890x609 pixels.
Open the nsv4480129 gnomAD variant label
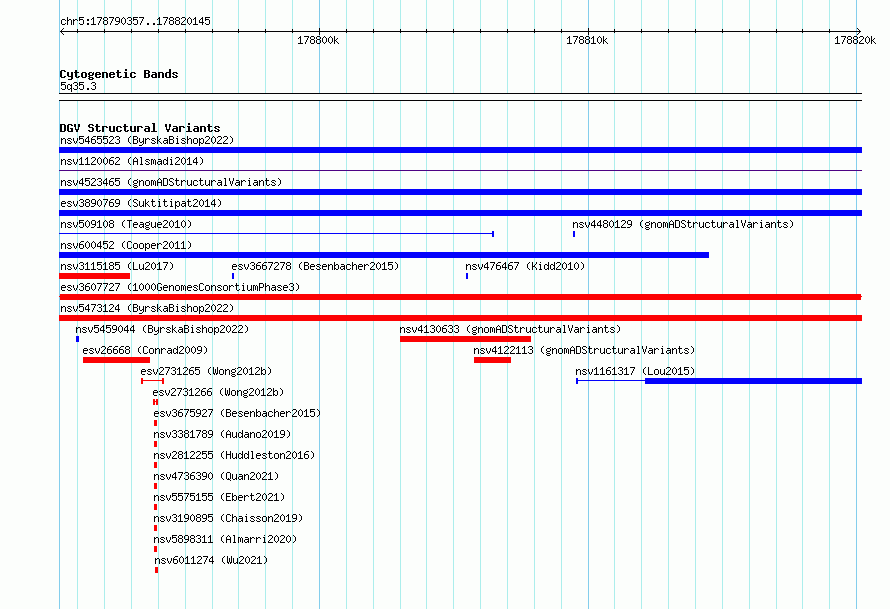(683, 224)
